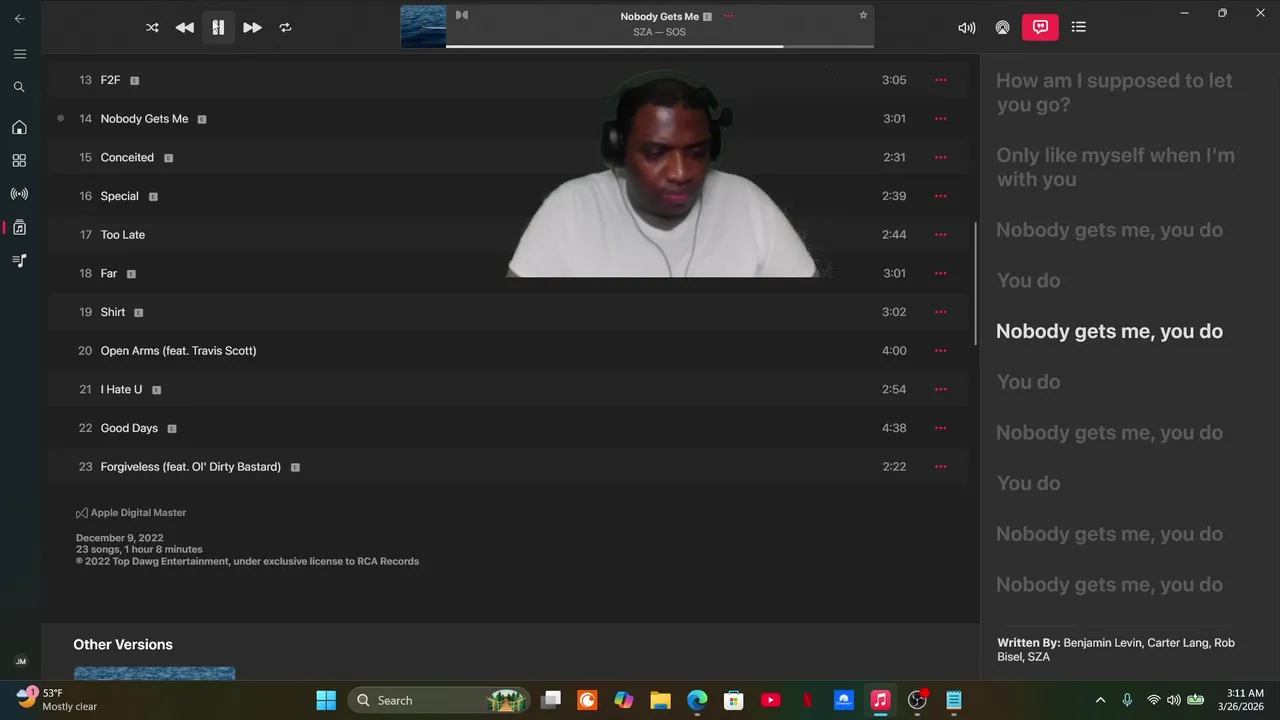Open the search in sidebar
This screenshot has height=720, width=1280.
coord(19,87)
